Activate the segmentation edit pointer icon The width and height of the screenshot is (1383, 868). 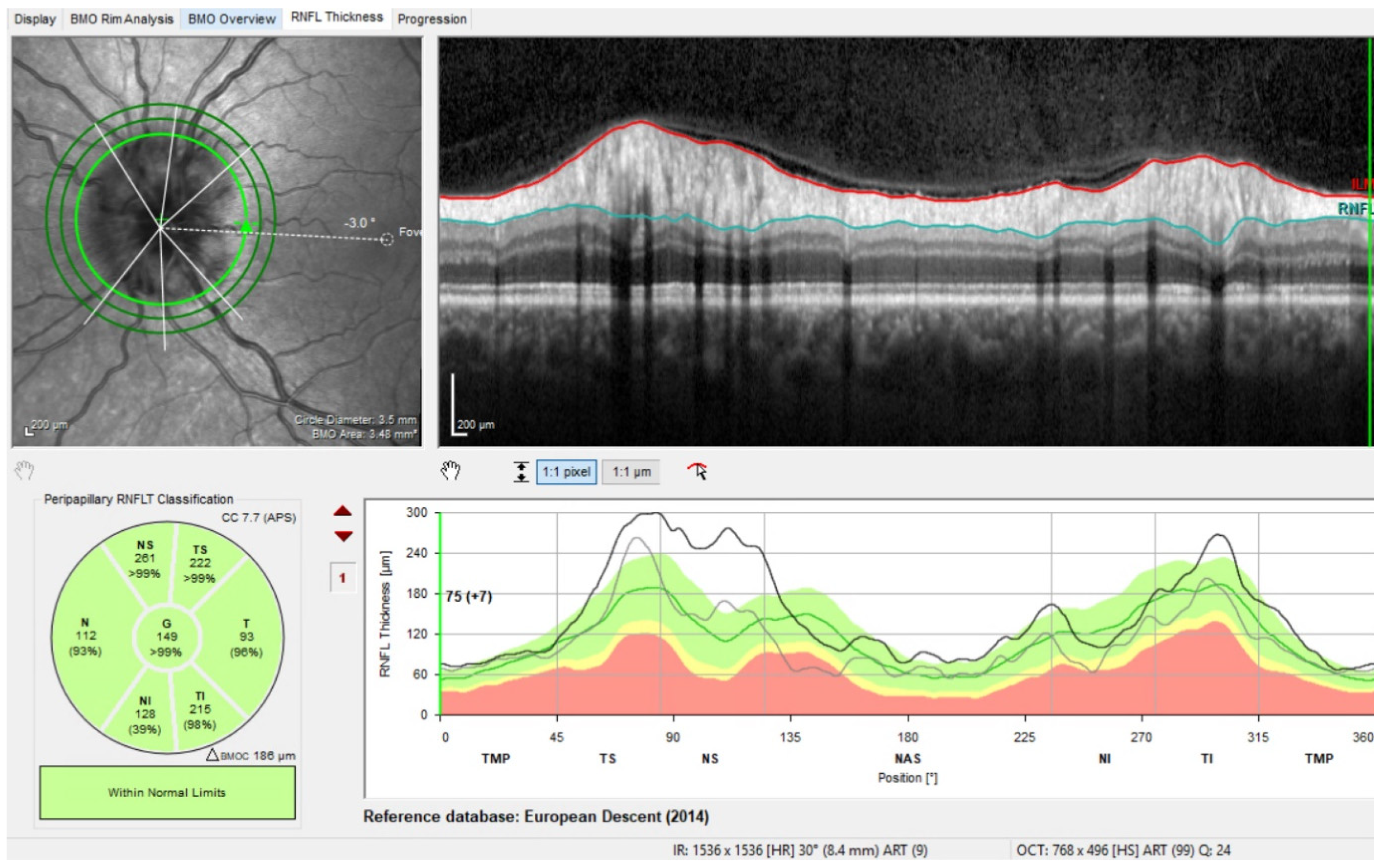[698, 471]
